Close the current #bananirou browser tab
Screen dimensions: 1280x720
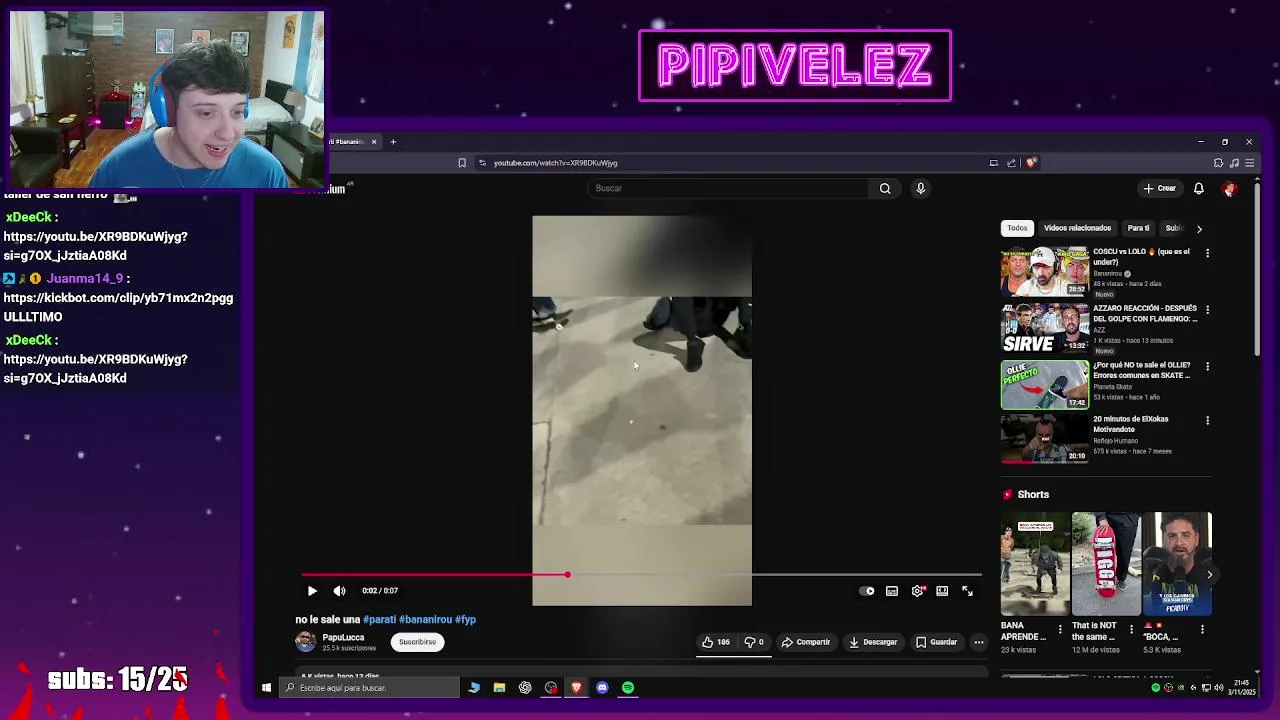[x=374, y=142]
